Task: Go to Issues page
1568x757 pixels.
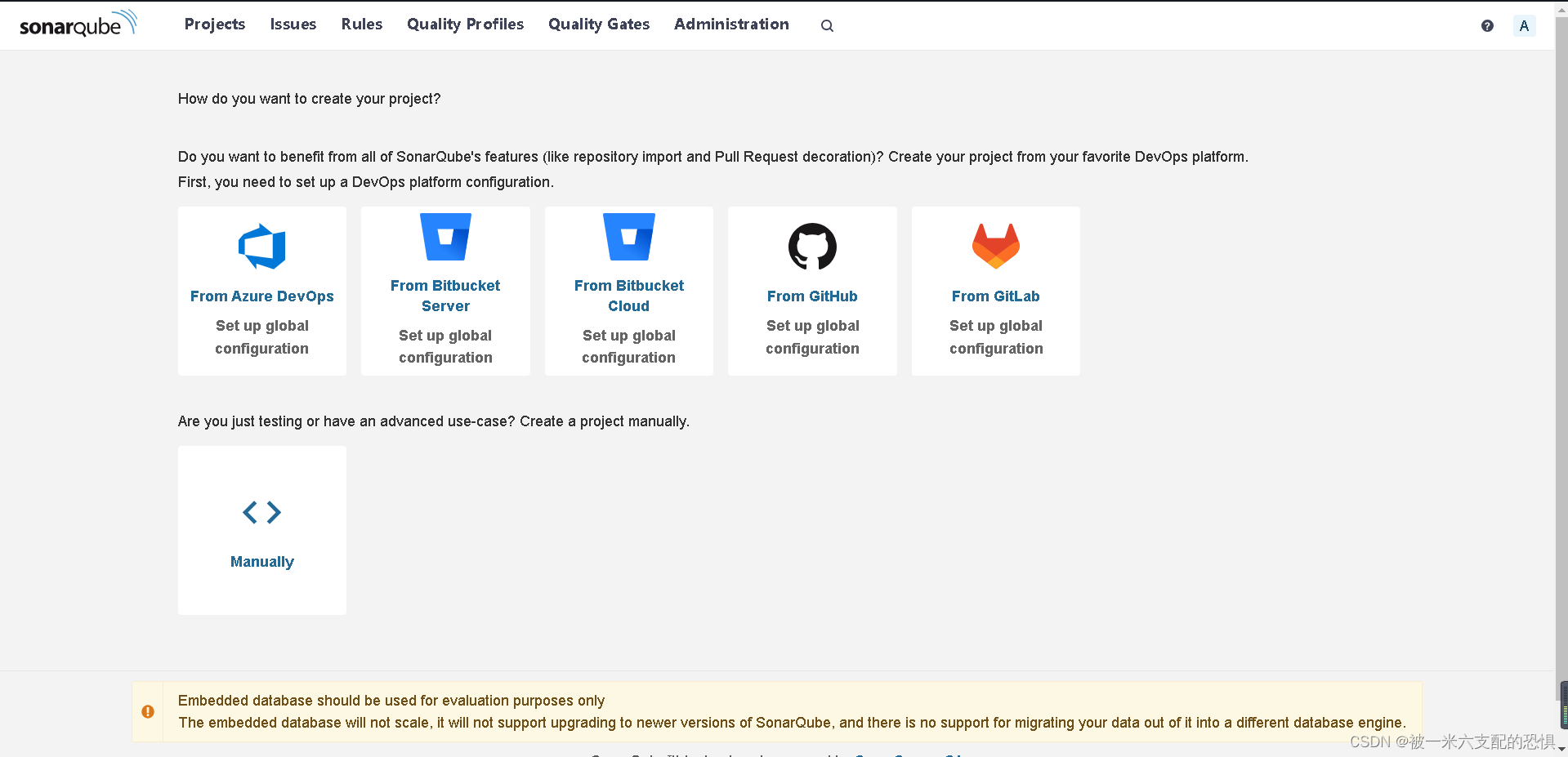Action: pos(293,24)
